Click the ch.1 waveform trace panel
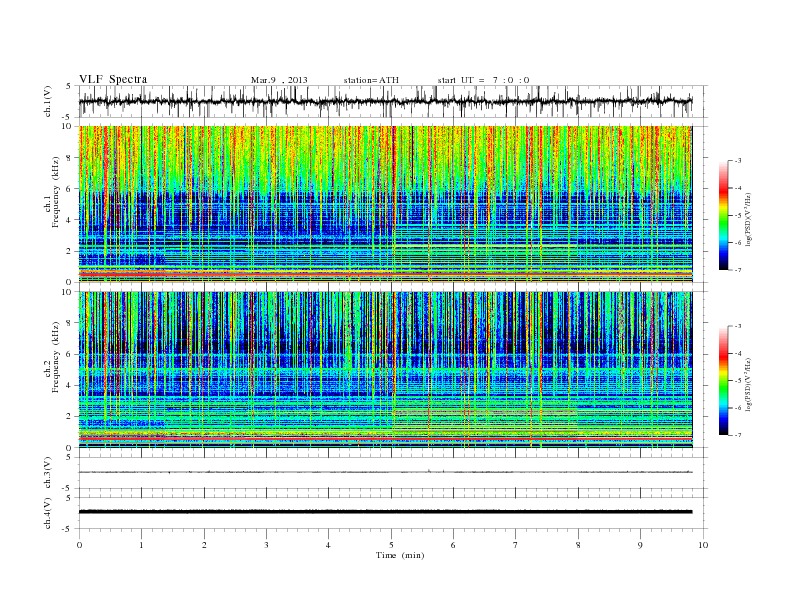The width and height of the screenshot is (792, 612). (393, 101)
